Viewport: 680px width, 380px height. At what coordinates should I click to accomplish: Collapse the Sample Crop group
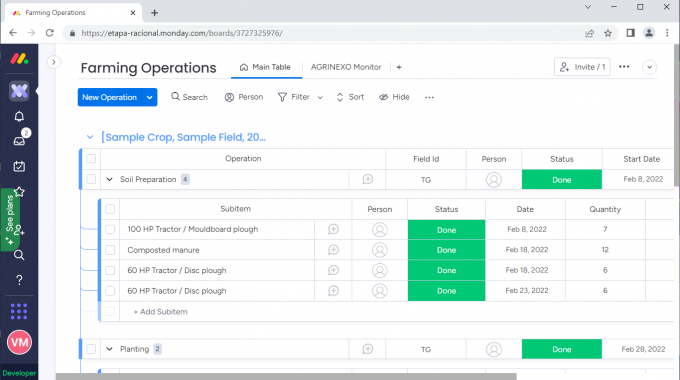[90, 137]
